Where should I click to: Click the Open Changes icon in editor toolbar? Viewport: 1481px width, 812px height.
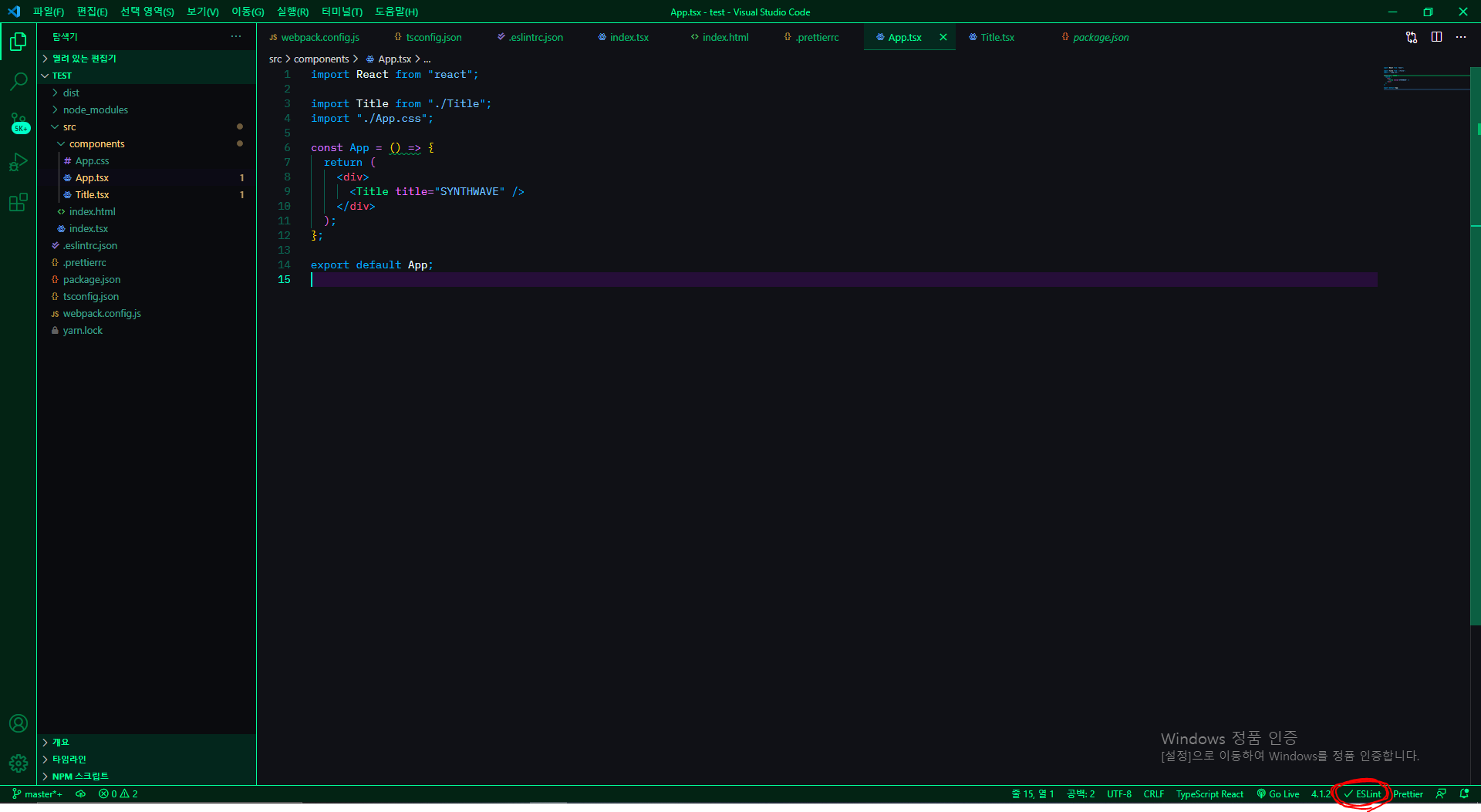pos(1411,37)
